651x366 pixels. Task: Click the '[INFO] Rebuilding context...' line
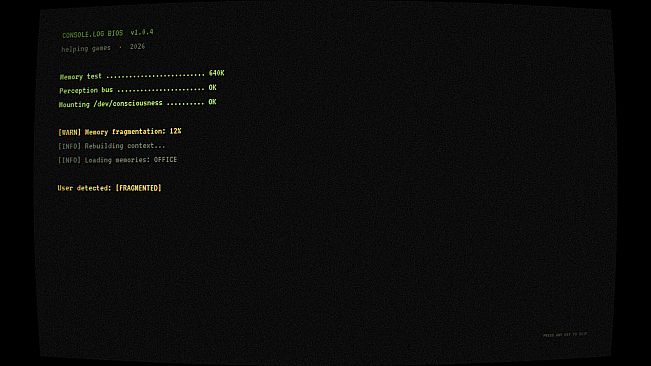(112, 146)
